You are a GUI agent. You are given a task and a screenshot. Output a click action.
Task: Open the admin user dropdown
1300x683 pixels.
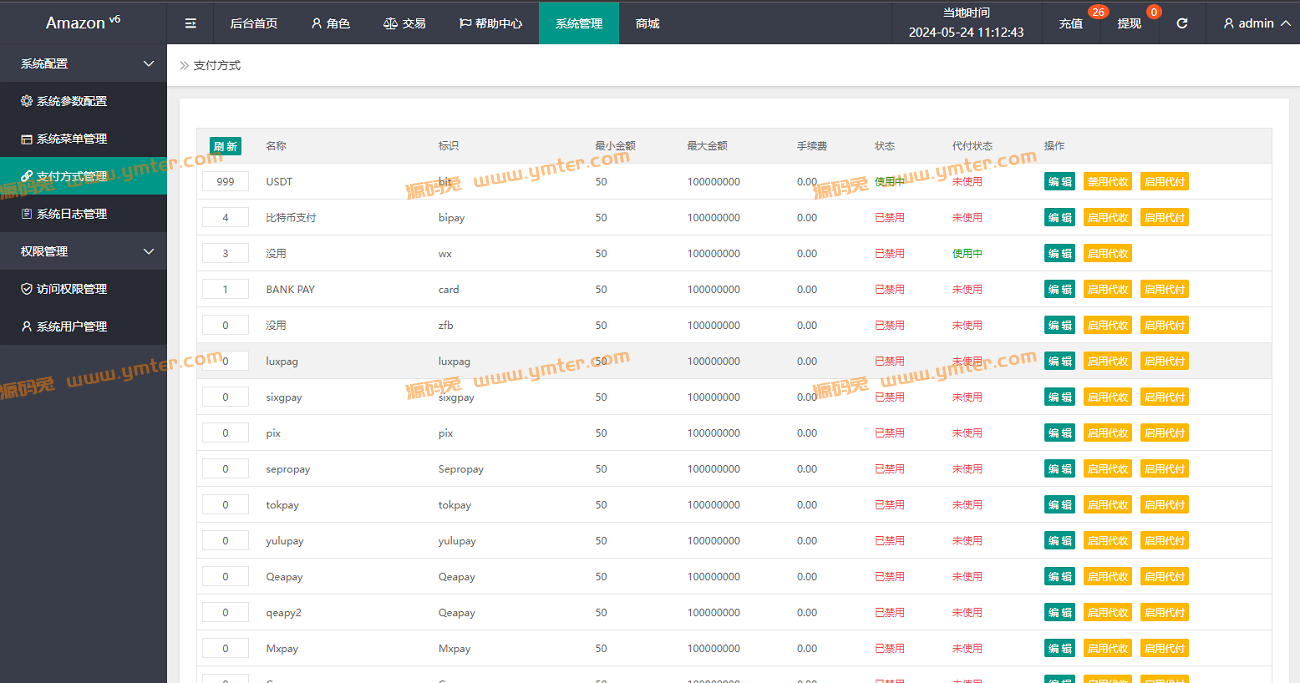coord(1257,23)
